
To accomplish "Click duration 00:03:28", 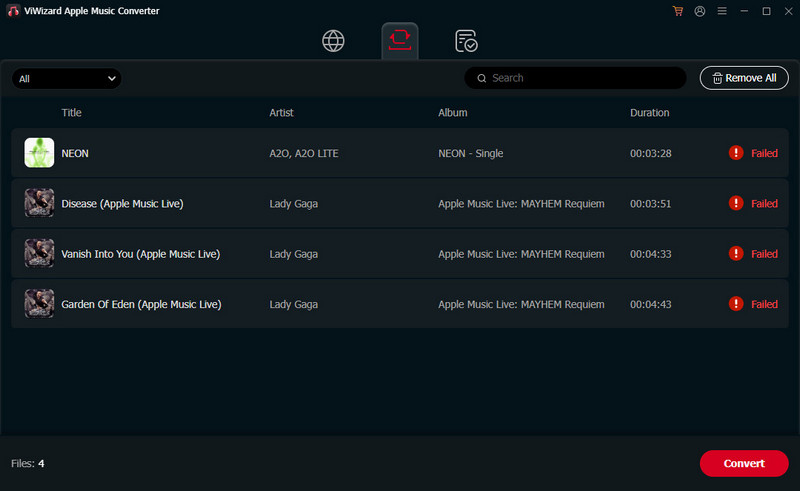I will [x=651, y=153].
